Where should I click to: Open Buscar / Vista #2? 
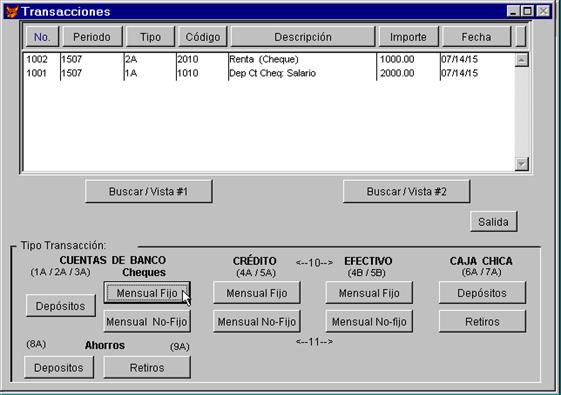tap(406, 191)
